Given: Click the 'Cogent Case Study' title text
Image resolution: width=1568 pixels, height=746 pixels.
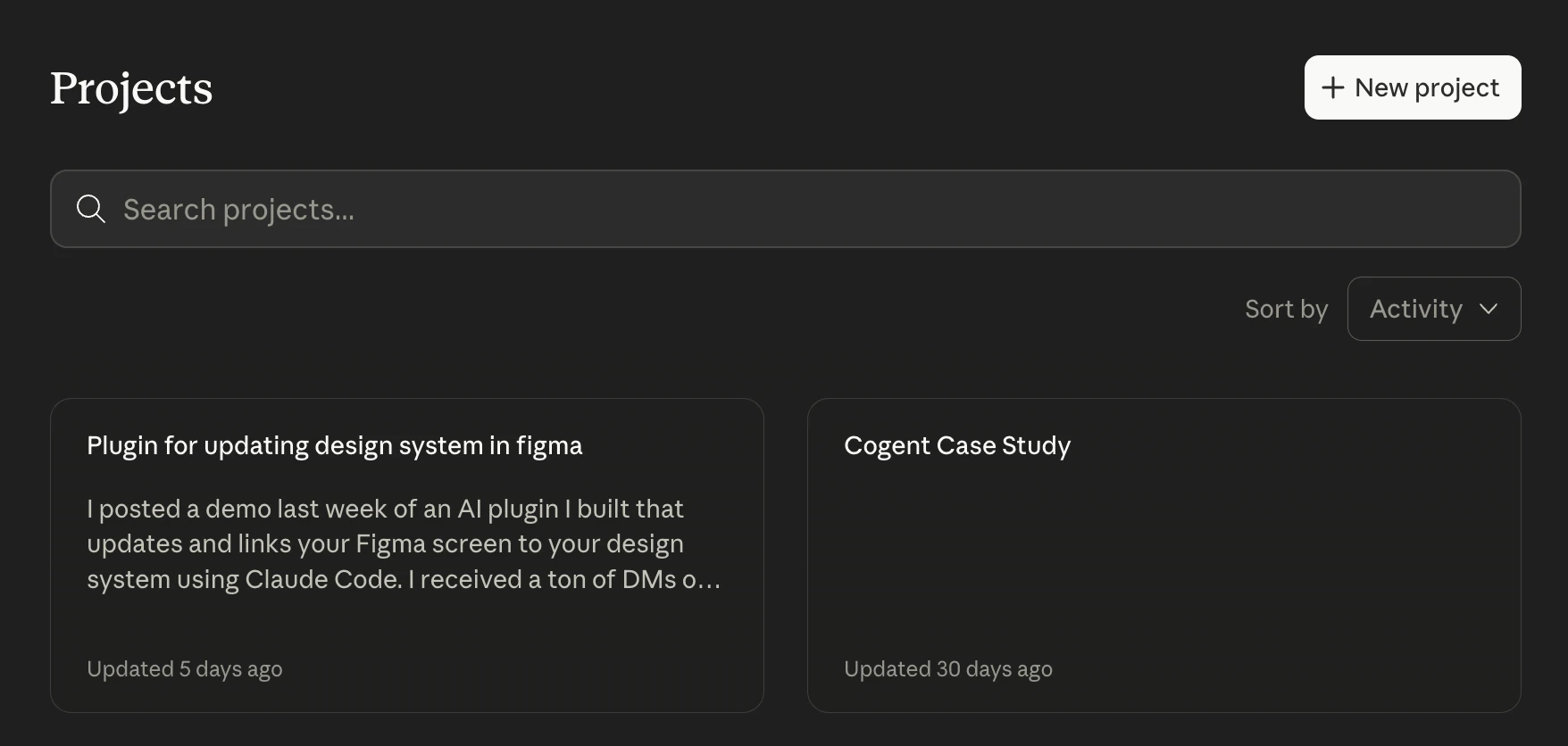Looking at the screenshot, I should [x=957, y=445].
